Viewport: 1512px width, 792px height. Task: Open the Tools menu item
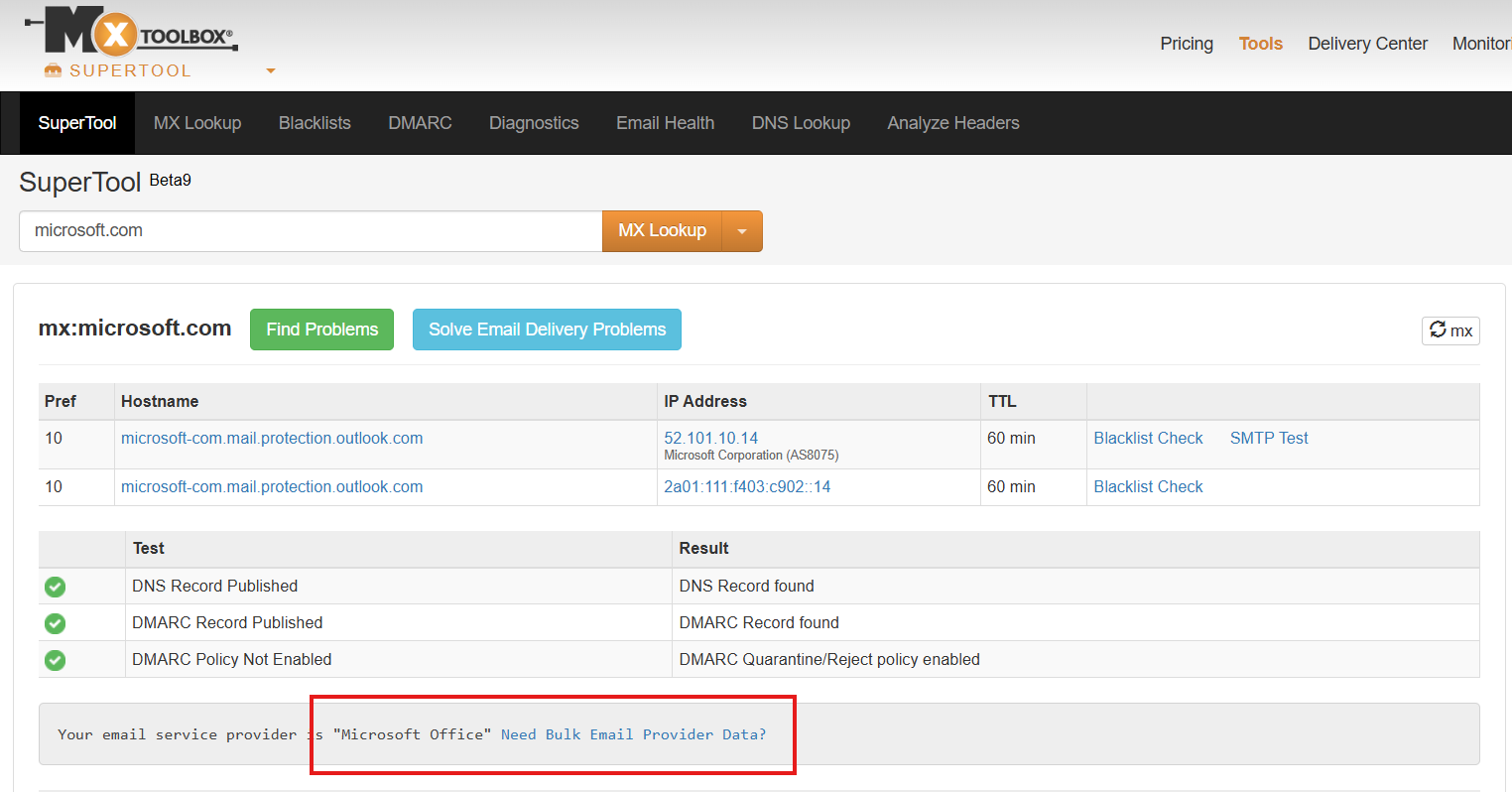(x=1261, y=44)
